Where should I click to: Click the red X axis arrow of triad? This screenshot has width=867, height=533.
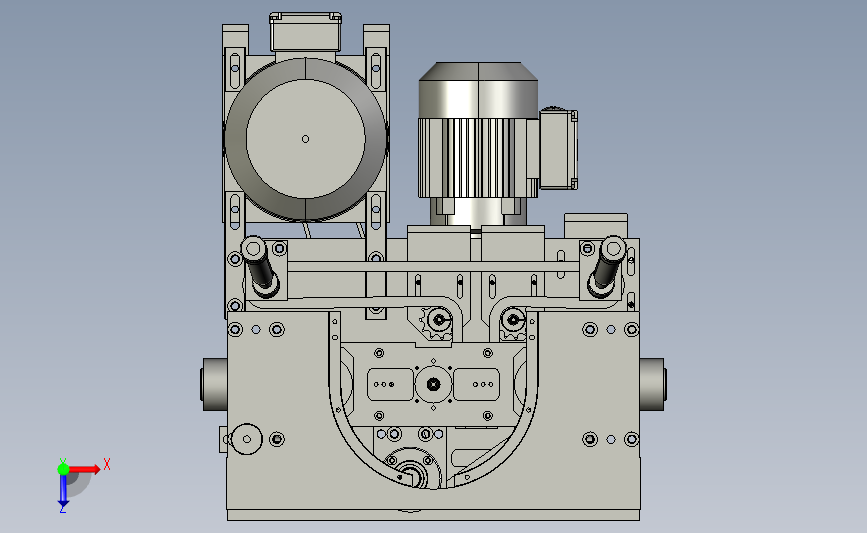pos(85,469)
